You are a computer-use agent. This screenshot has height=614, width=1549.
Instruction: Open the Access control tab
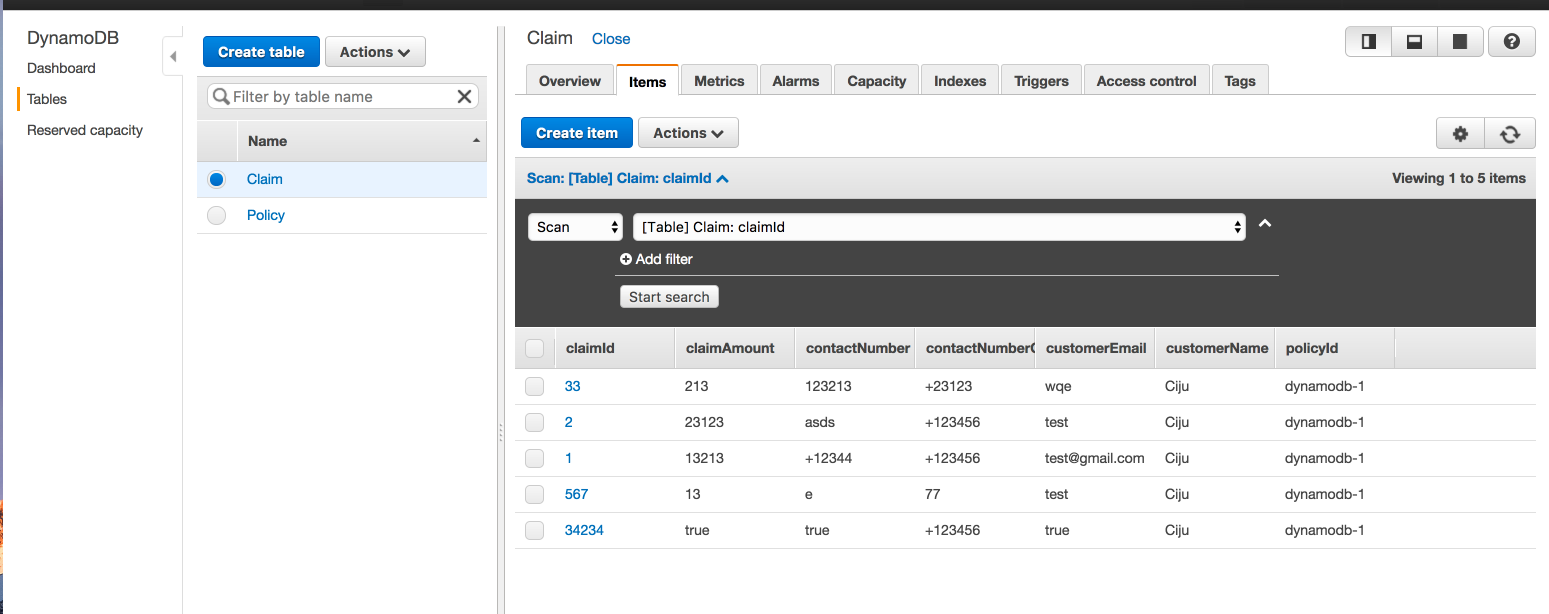point(1147,81)
